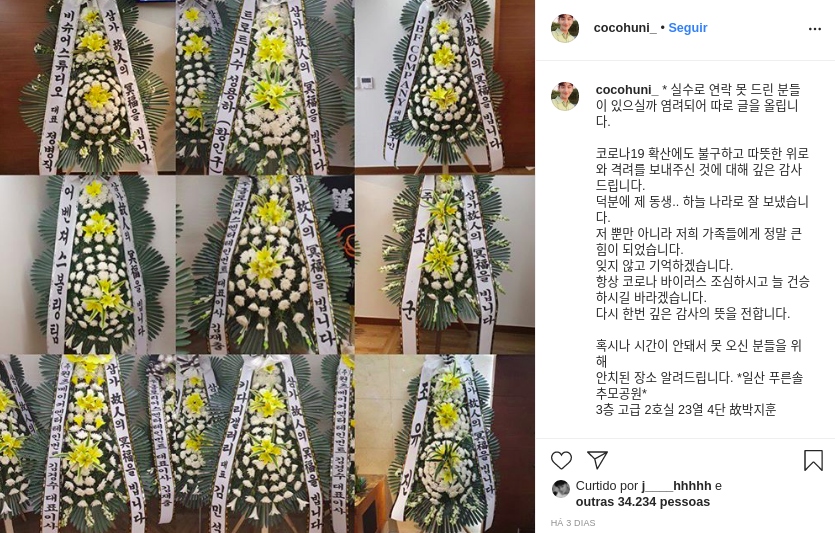Show the outras 34.234 pessoas likes list
This screenshot has height=533, width=835.
pyautogui.click(x=643, y=502)
